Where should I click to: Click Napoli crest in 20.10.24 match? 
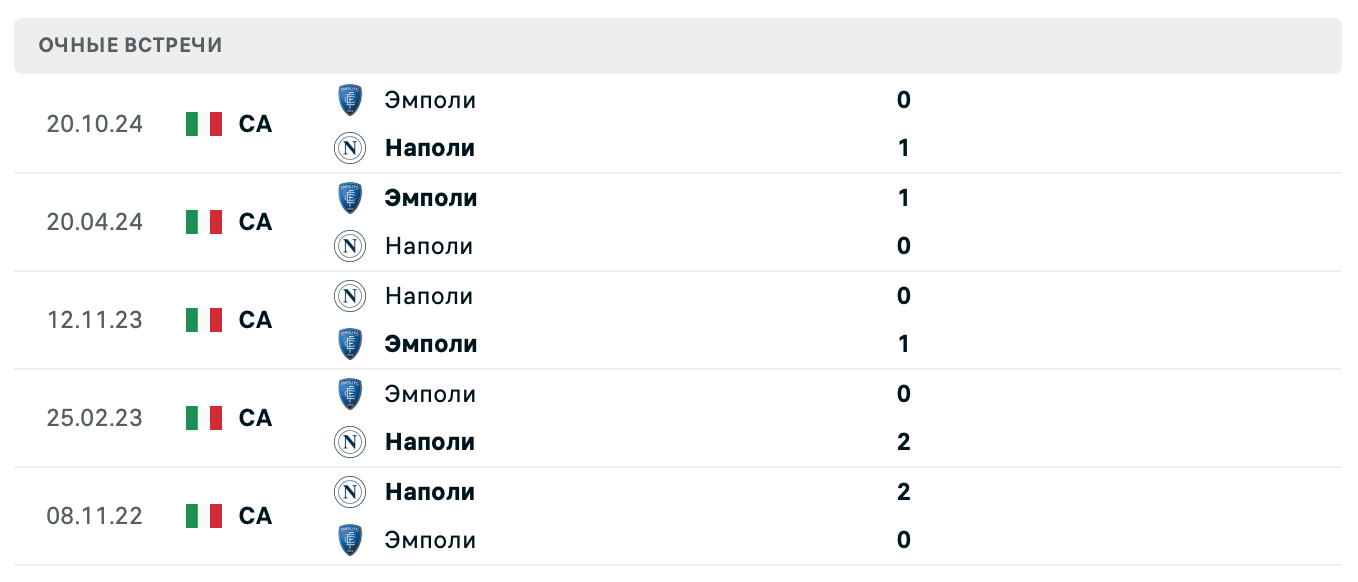click(x=349, y=148)
